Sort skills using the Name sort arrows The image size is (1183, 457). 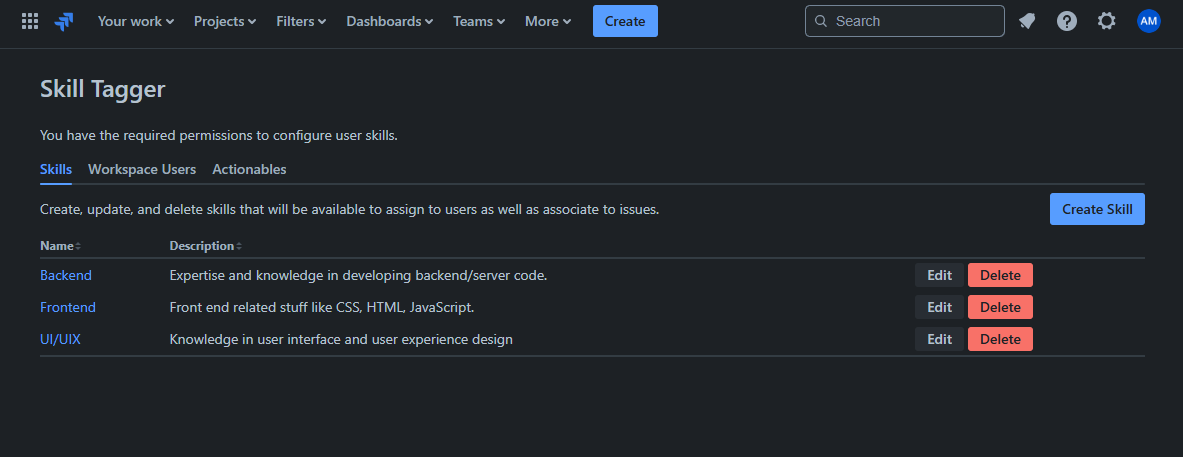pyautogui.click(x=78, y=246)
